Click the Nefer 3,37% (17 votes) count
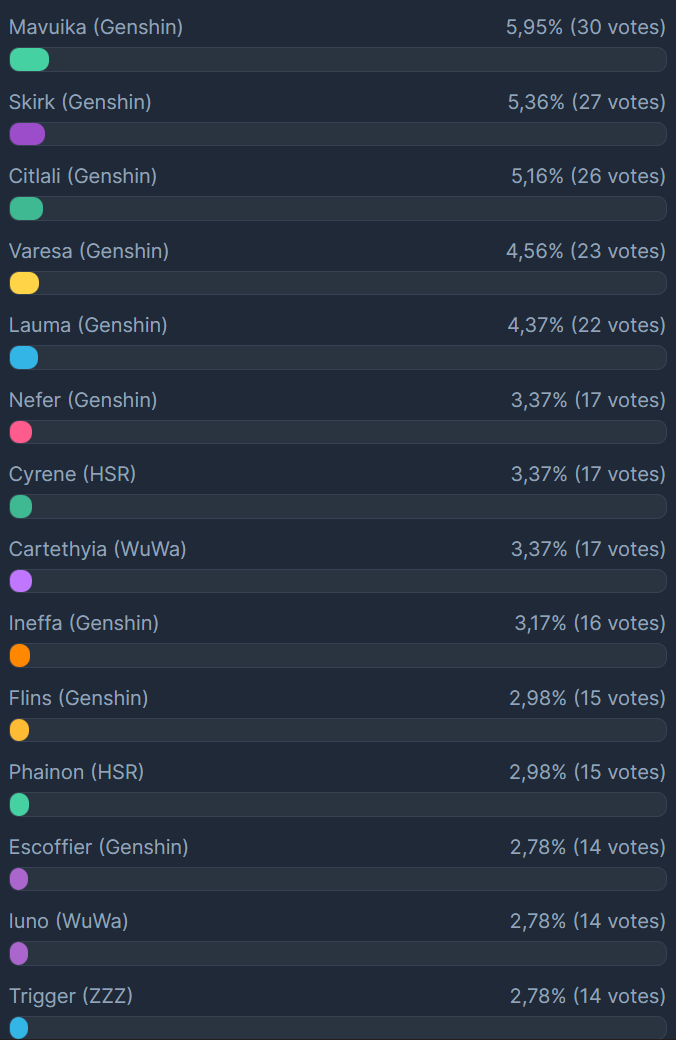Screen dimensions: 676x1040 (x=588, y=400)
